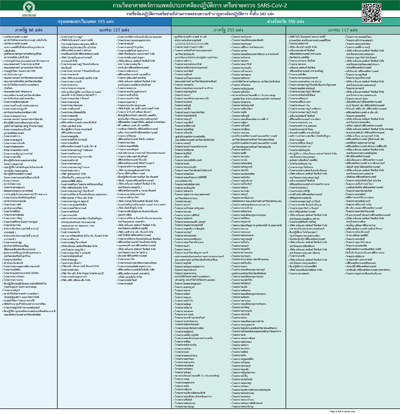The height and width of the screenshot is (414, 400).
Task: Click the 'ภาครัฐ 66 แห่ง' column header
Action: pos(29,30)
